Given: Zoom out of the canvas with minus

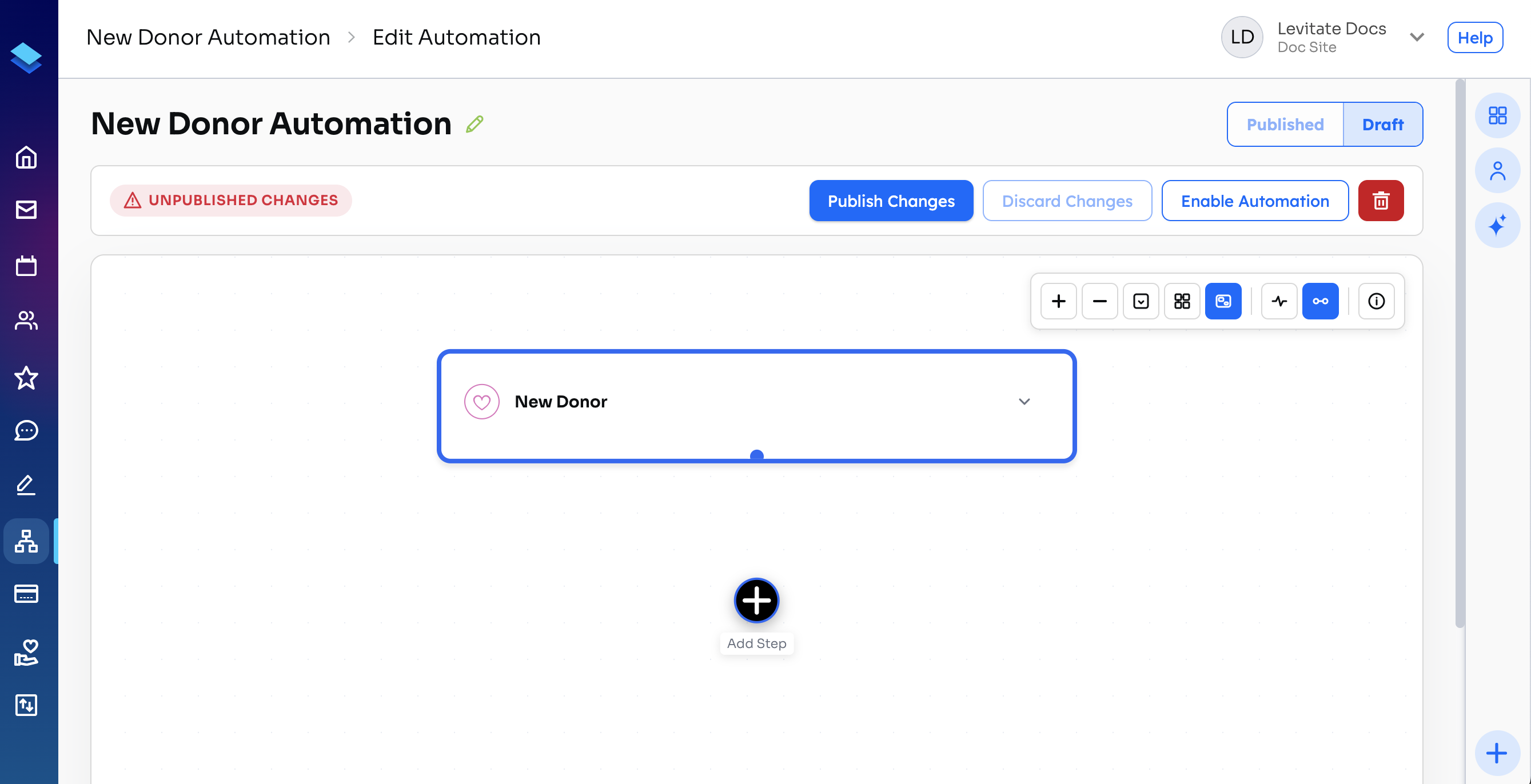Looking at the screenshot, I should click(1099, 301).
